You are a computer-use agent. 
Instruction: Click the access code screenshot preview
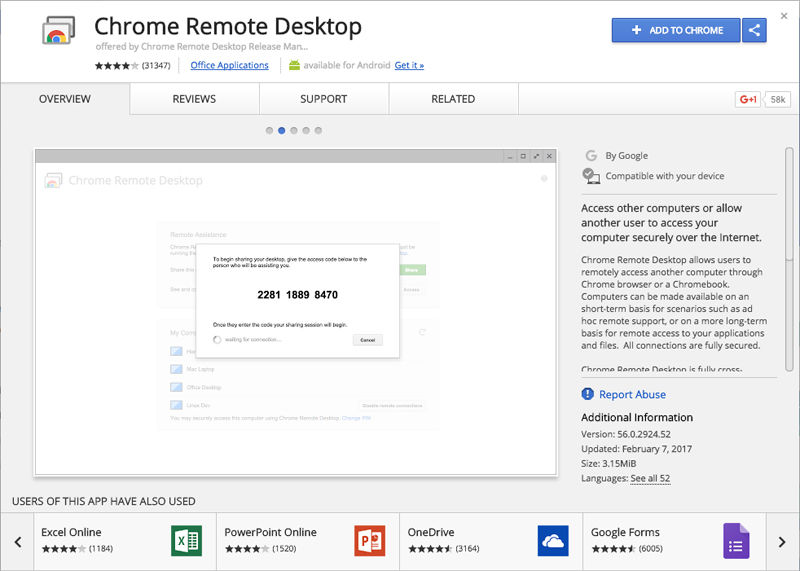(x=296, y=312)
